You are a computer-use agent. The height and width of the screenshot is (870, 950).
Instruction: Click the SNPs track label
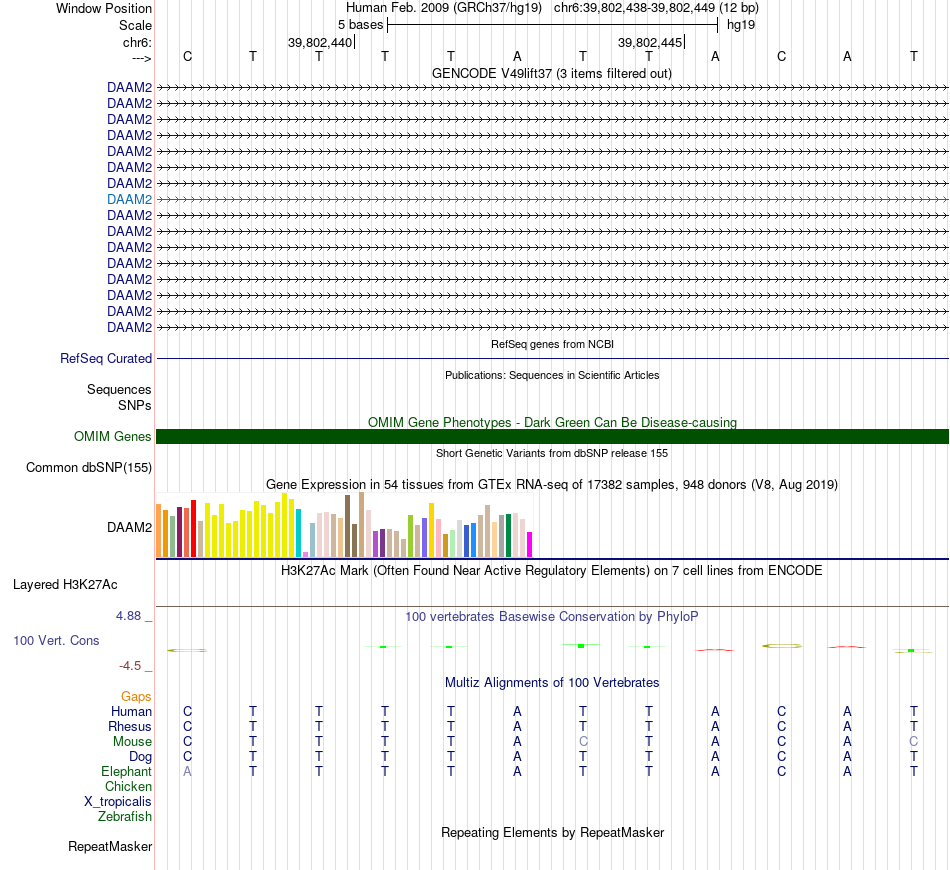135,405
